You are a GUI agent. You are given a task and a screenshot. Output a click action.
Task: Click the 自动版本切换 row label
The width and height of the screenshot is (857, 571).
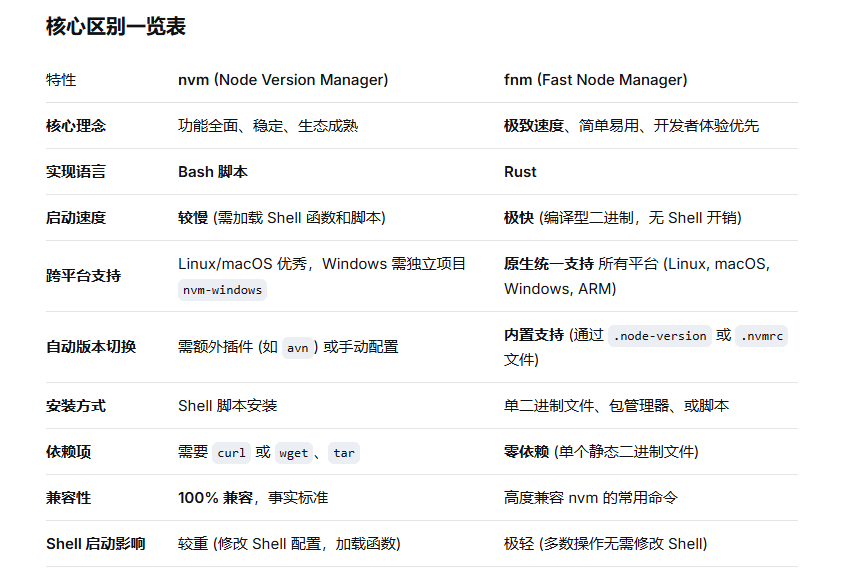point(91,346)
